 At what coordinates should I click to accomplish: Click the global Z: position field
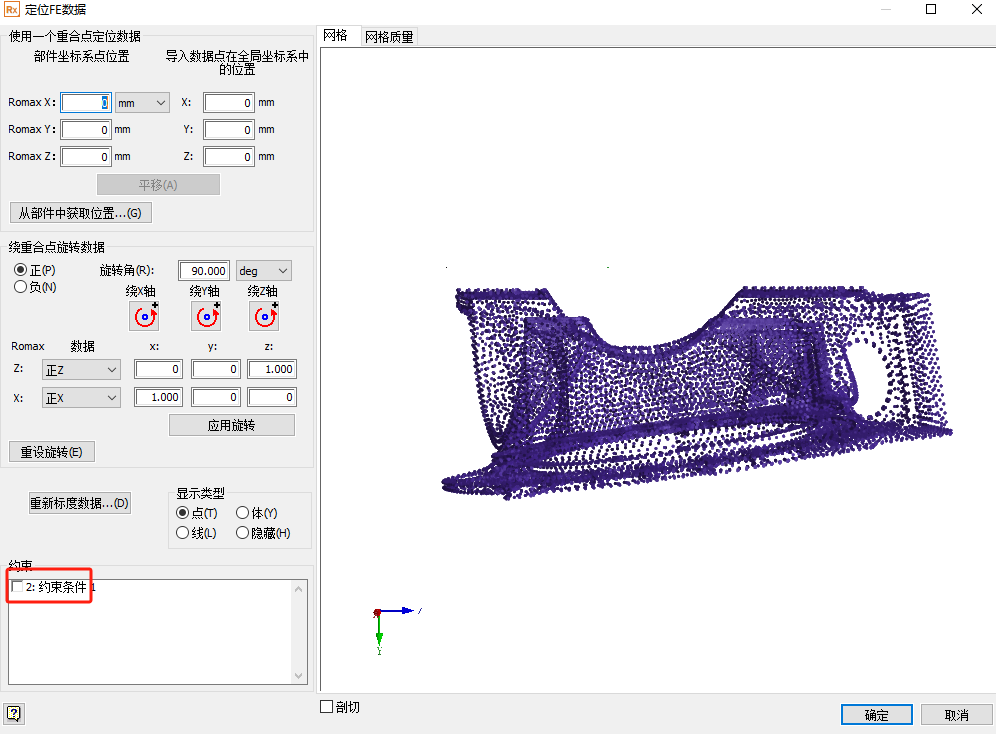[x=229, y=157]
